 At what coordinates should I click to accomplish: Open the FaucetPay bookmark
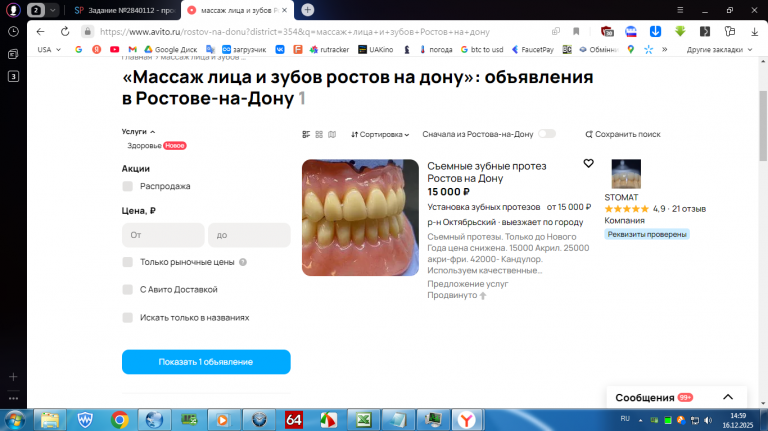pyautogui.click(x=532, y=49)
